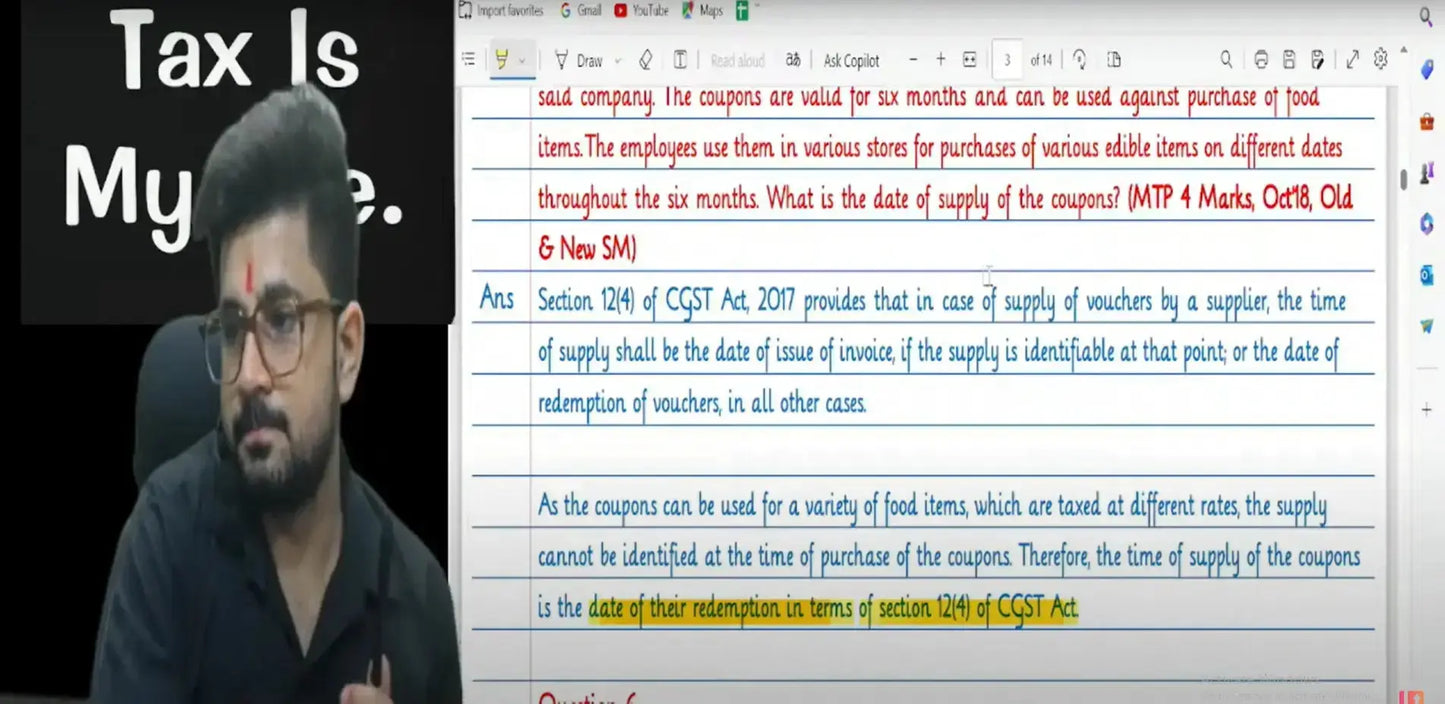This screenshot has width=1445, height=704.
Task: Open Gmail from the favorites bar
Action: click(x=581, y=11)
